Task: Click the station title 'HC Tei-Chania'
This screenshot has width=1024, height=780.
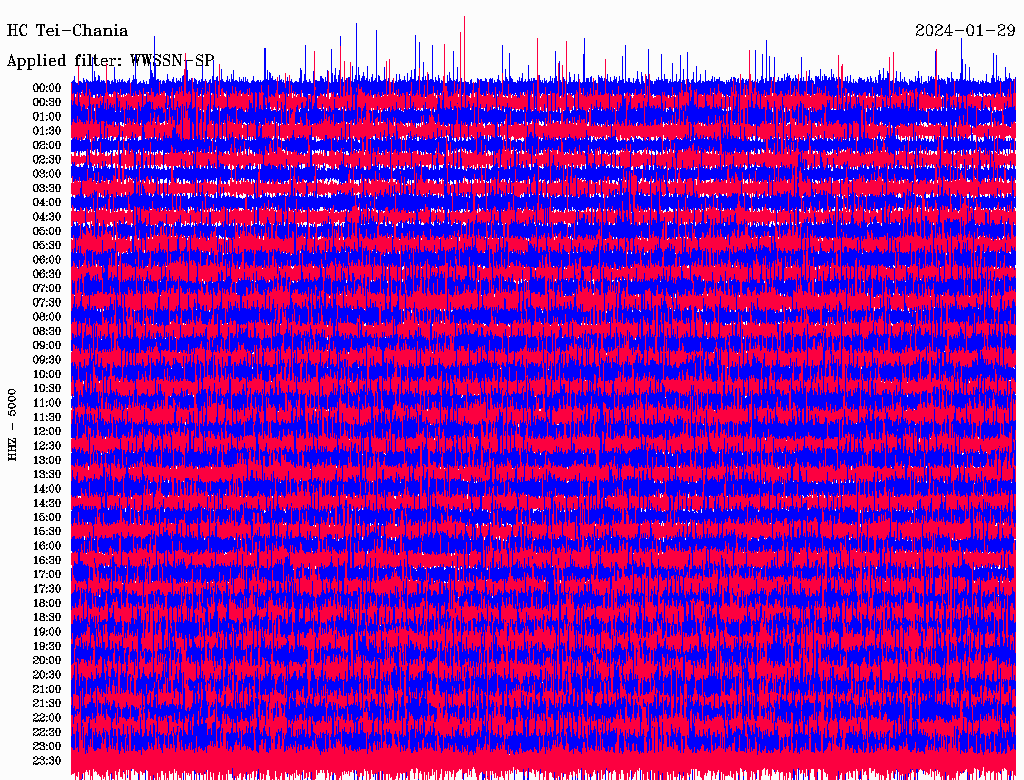Action: pyautogui.click(x=67, y=31)
